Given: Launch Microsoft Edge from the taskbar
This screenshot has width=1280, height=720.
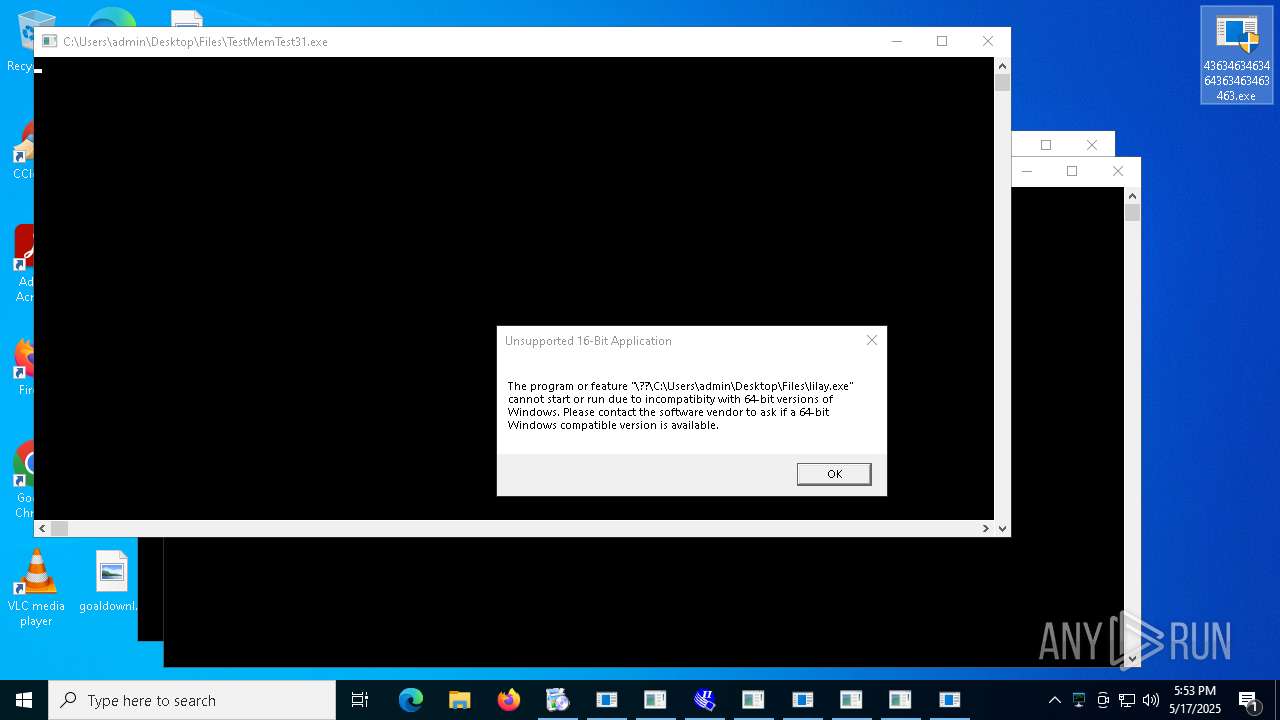Looking at the screenshot, I should (x=411, y=700).
